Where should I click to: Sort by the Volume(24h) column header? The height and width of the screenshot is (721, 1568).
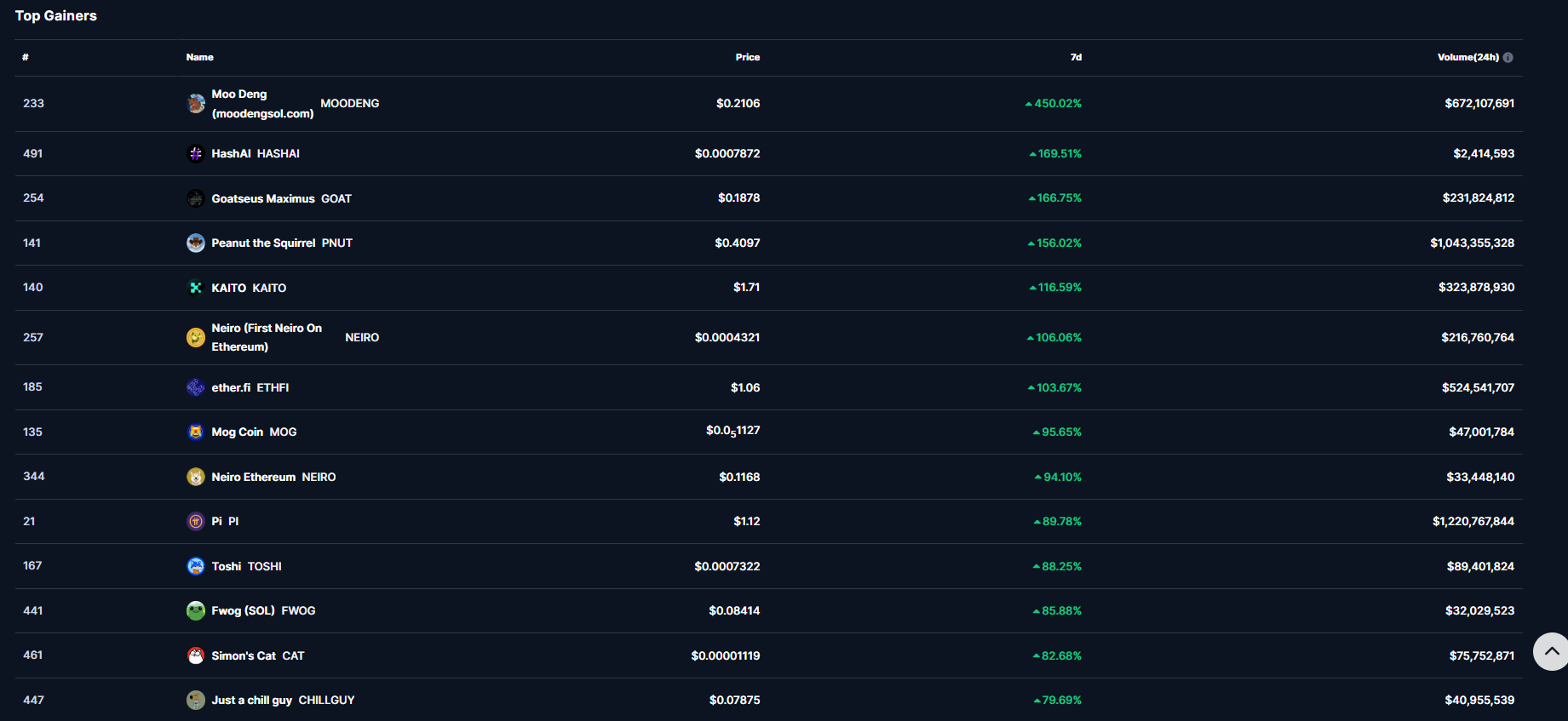coord(1467,58)
